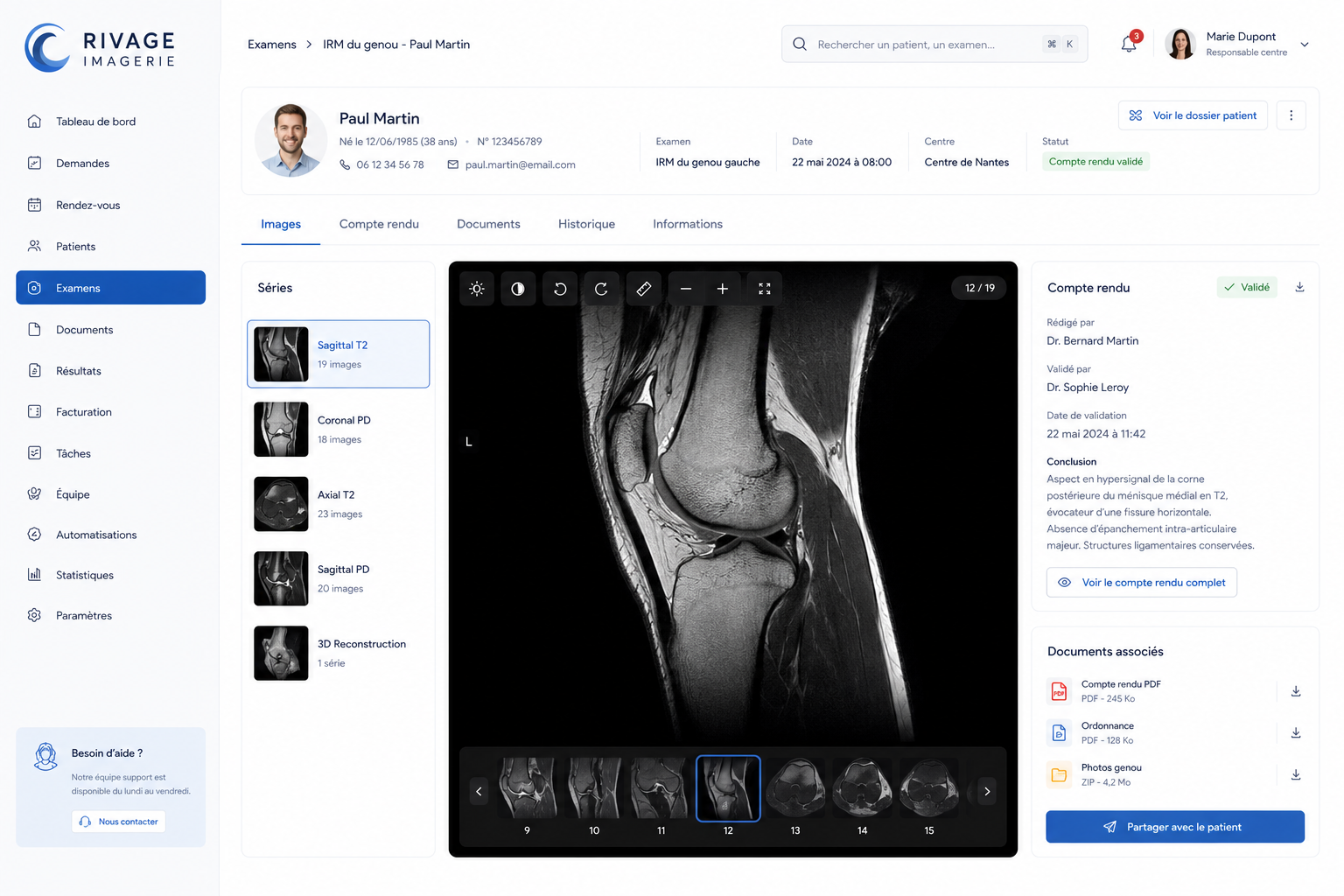Click Voir le compte rendu complet
Screen dimensions: 1344x896
click(x=1142, y=583)
